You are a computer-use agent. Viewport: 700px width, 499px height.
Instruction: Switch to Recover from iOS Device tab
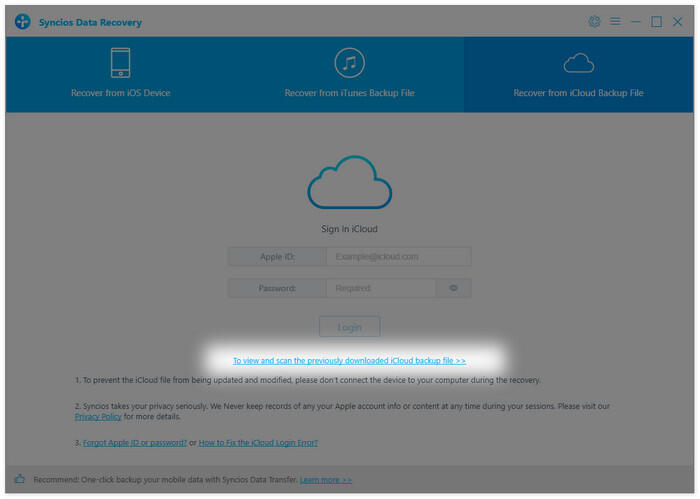[120, 93]
